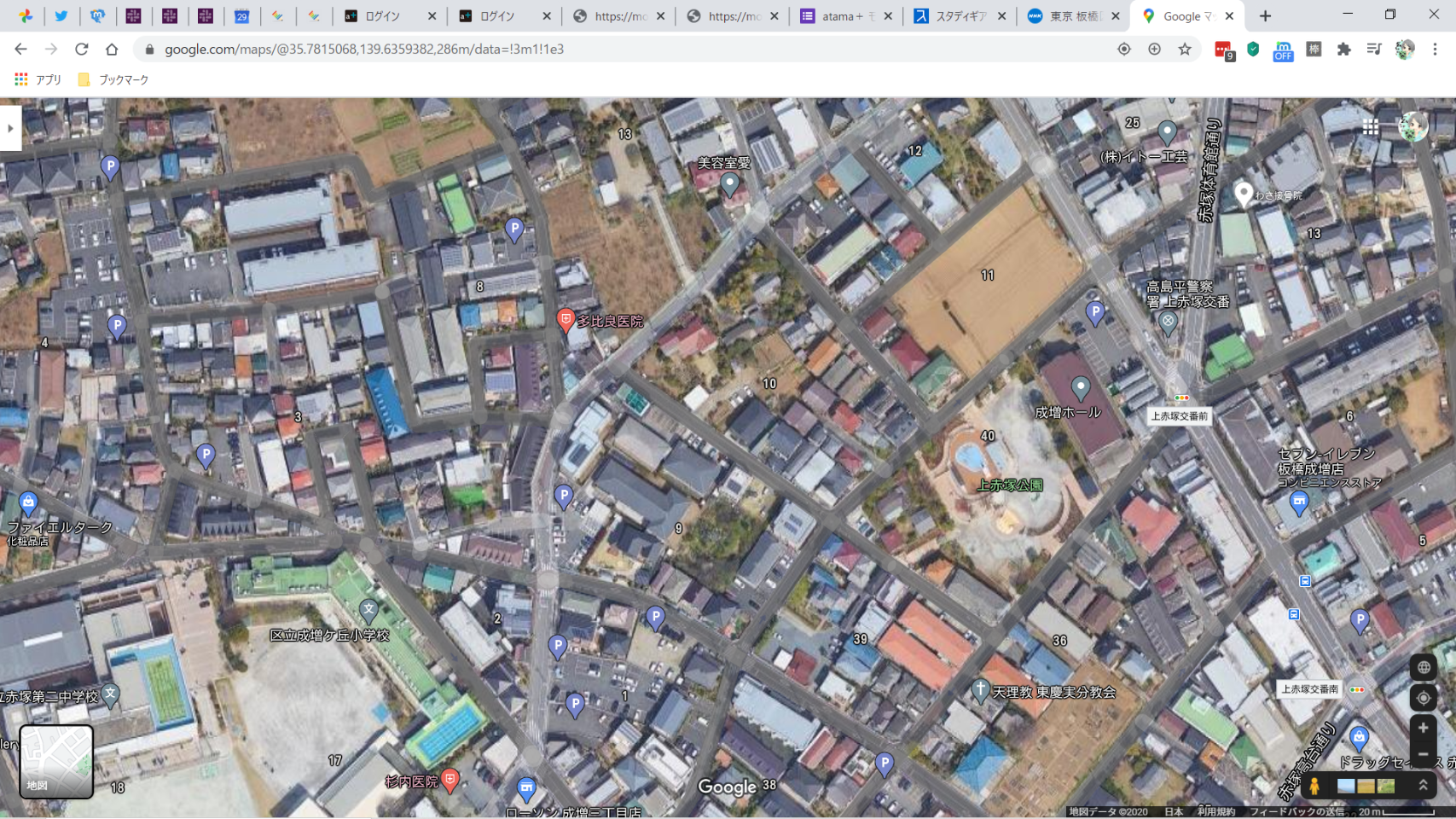
Task: Expand the collapsed side panel arrow
Action: (10, 128)
